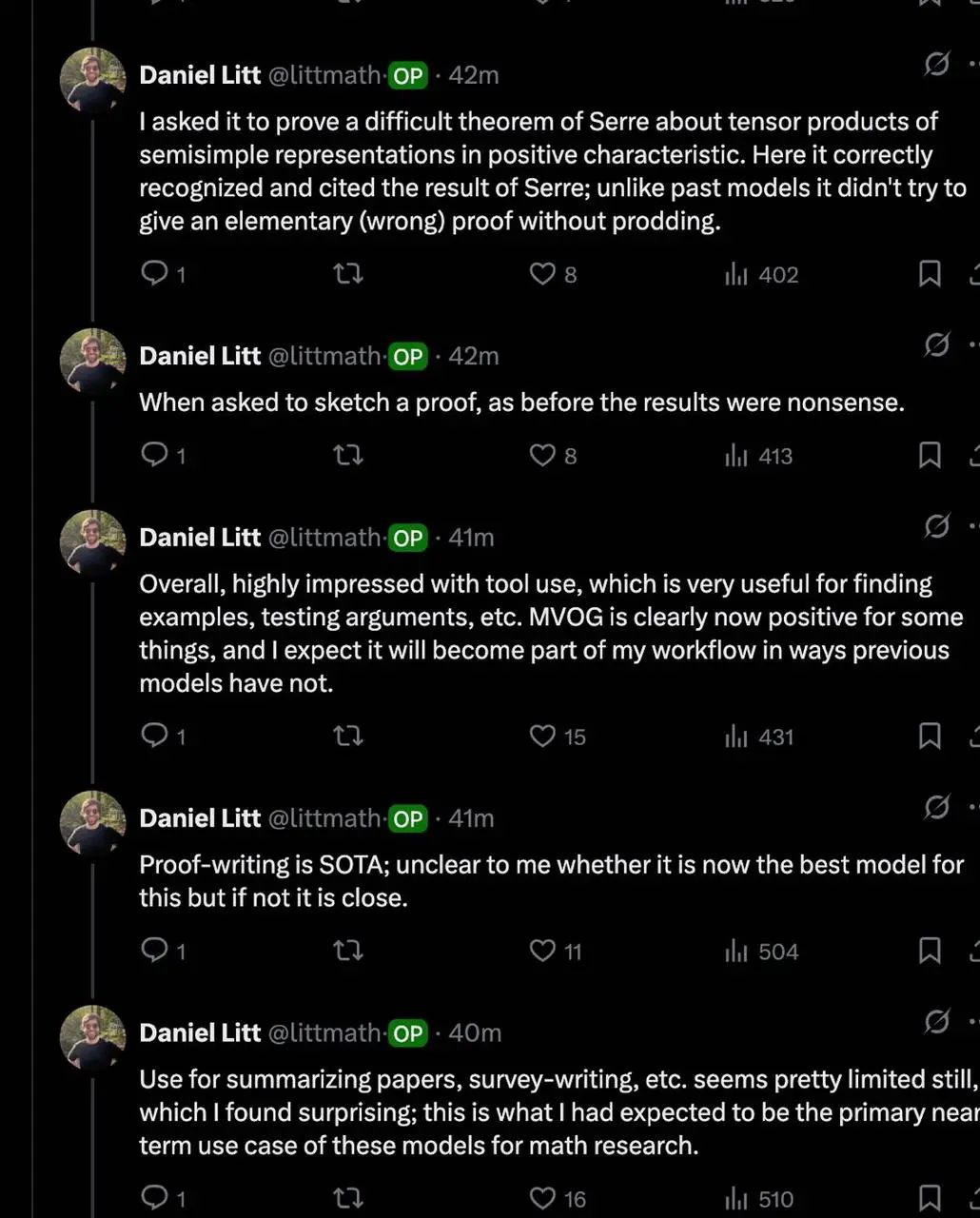Repost the summarizing papers tweet
The width and height of the screenshot is (980, 1218).
point(348,1199)
